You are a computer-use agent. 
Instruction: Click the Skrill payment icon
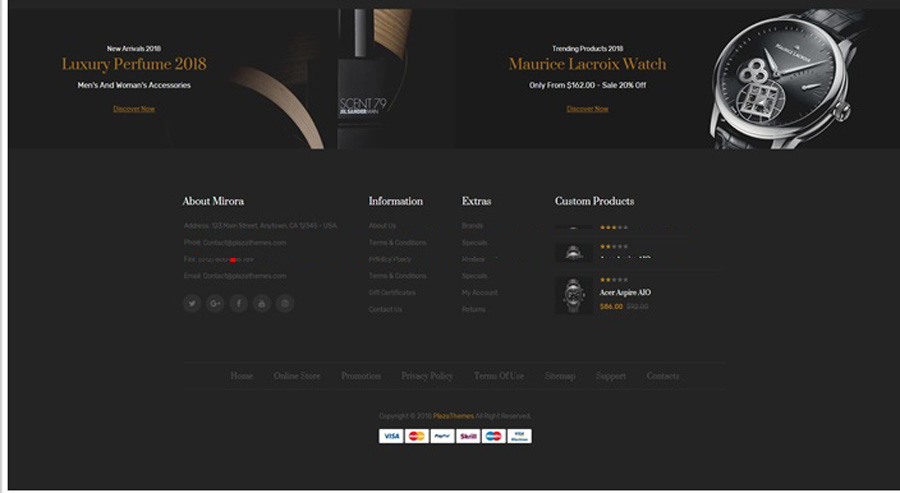tap(468, 436)
